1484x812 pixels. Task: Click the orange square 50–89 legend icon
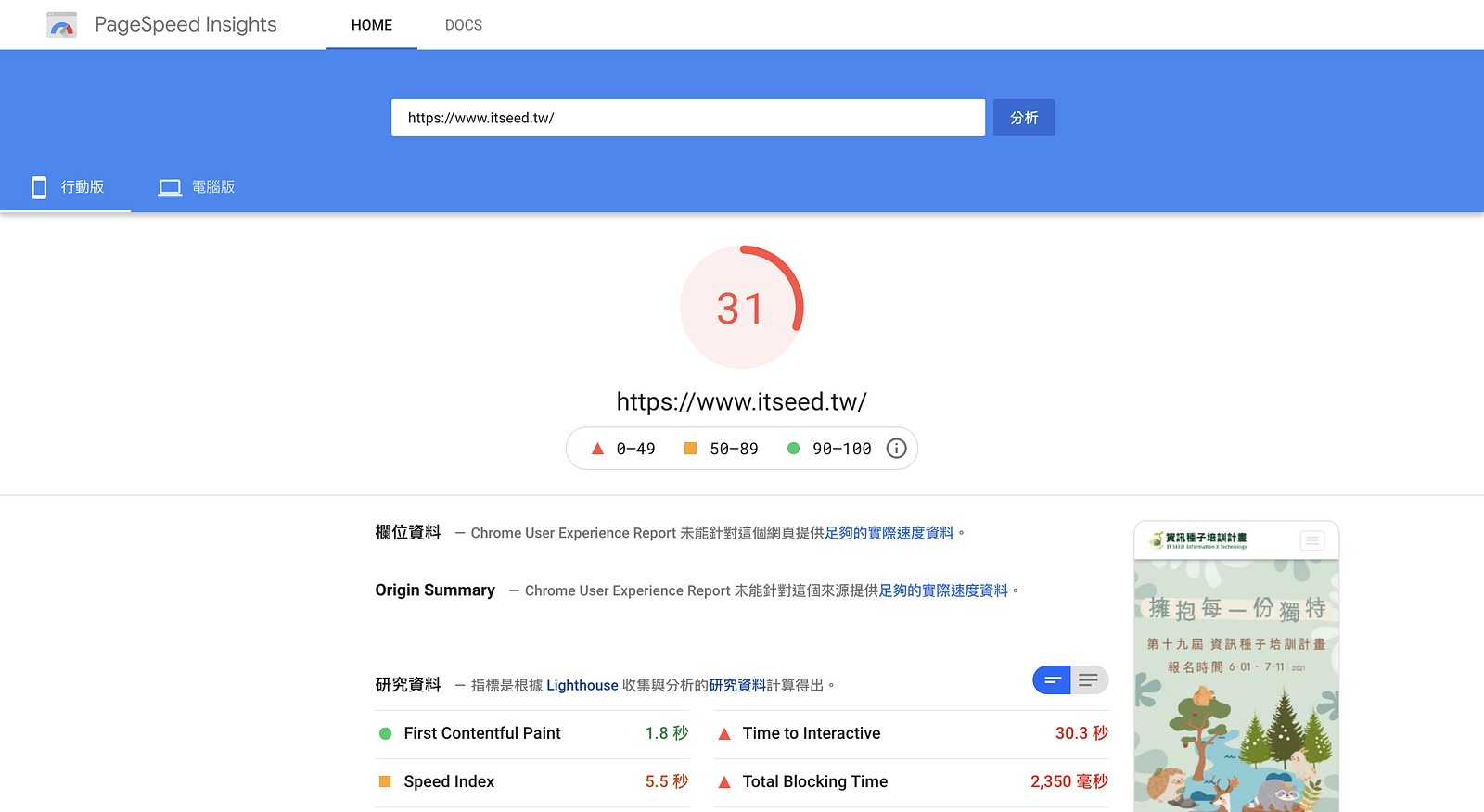[690, 449]
